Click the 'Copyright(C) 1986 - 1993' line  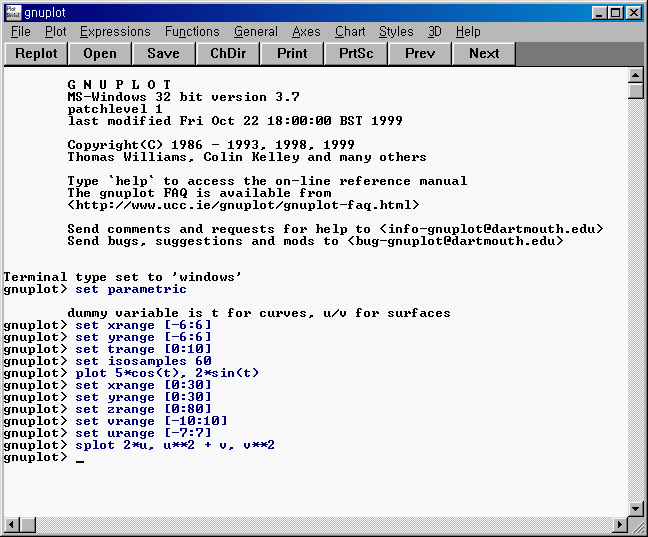click(x=211, y=145)
